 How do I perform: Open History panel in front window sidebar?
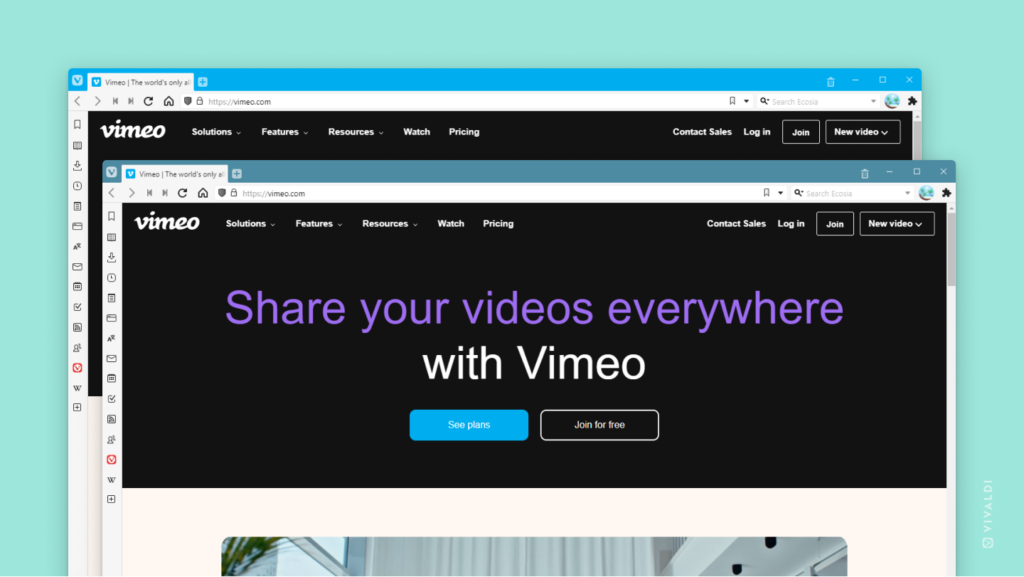(112, 277)
